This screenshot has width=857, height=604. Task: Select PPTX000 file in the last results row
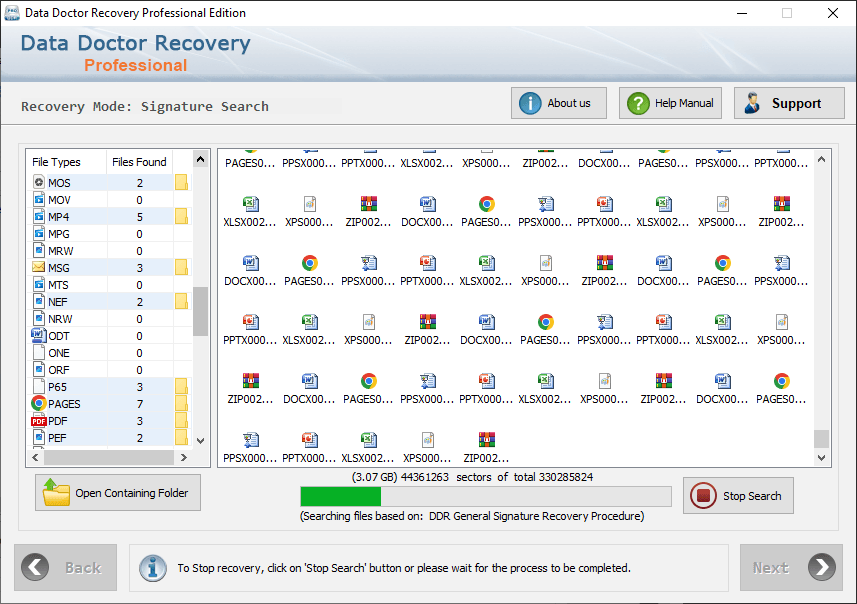pos(309,448)
